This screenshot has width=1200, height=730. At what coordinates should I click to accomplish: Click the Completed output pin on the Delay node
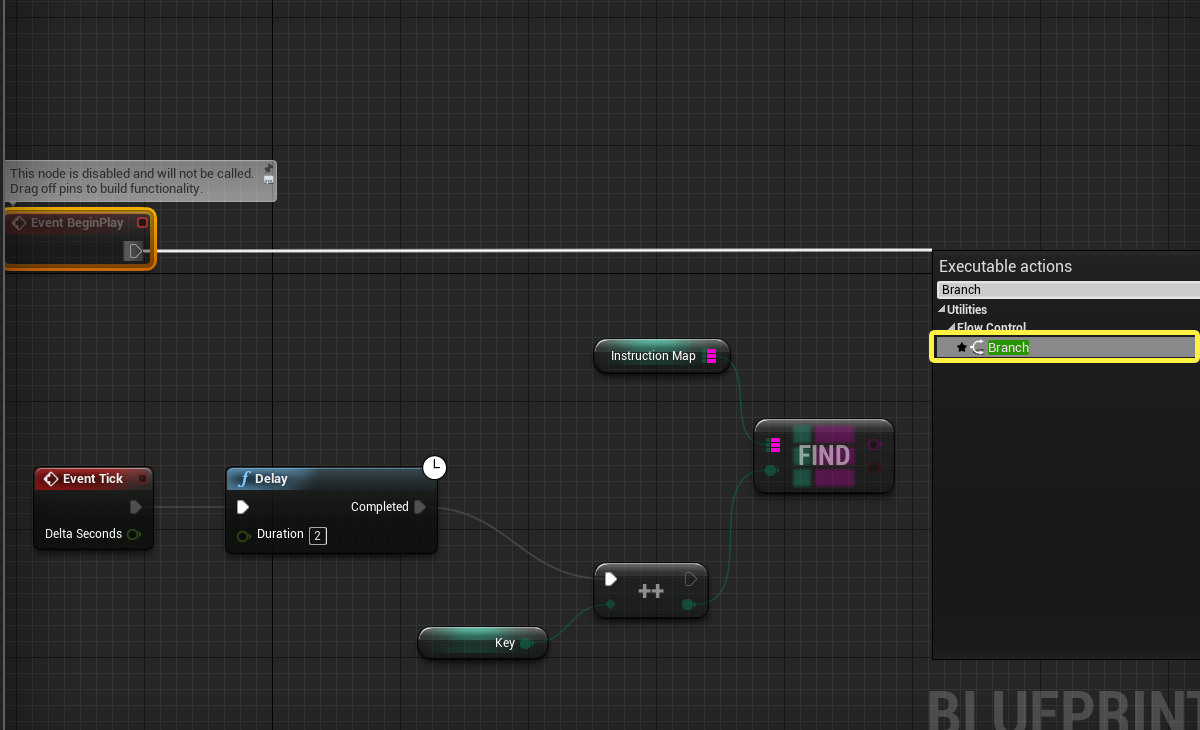[419, 507]
